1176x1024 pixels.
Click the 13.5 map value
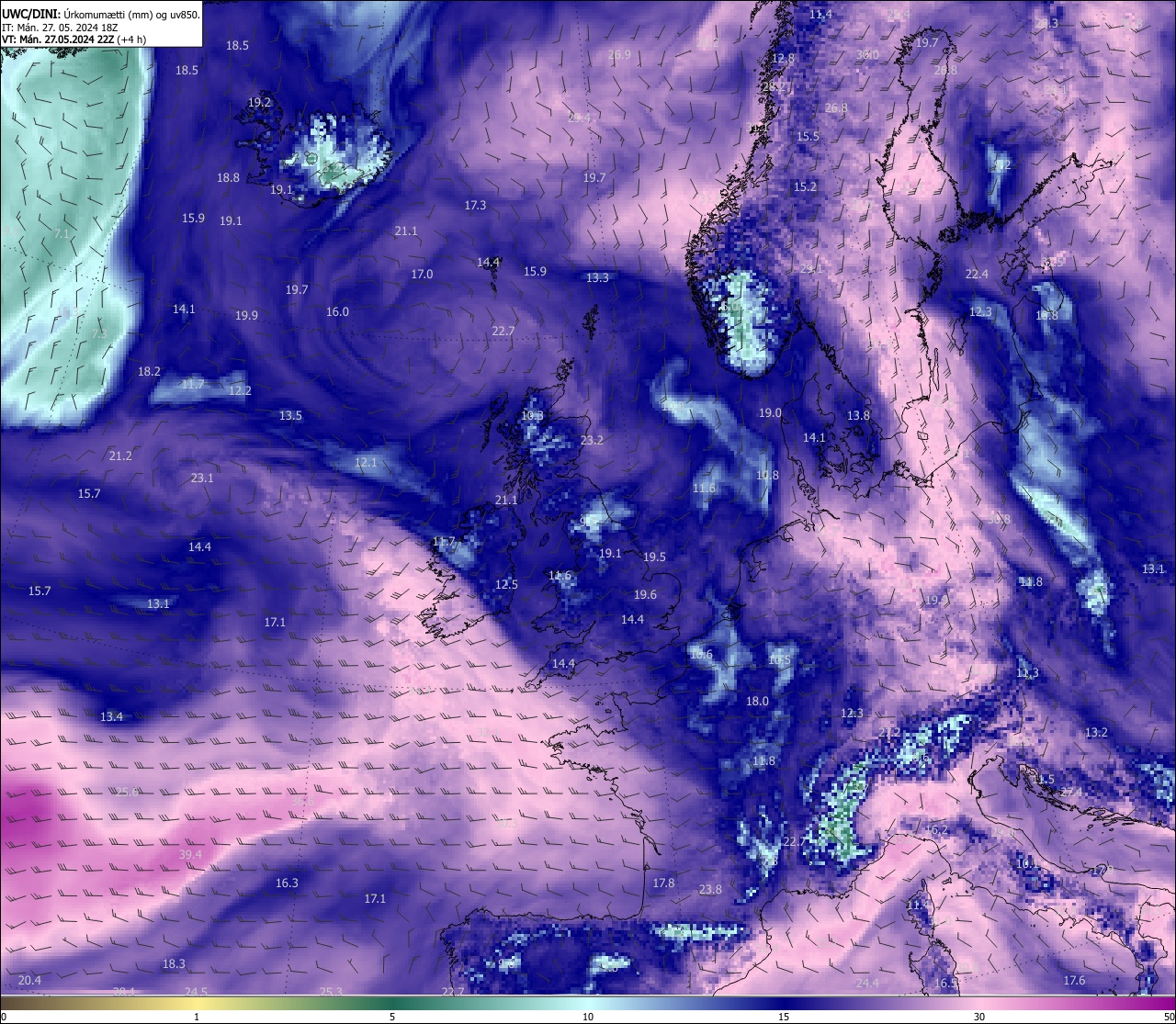point(290,415)
